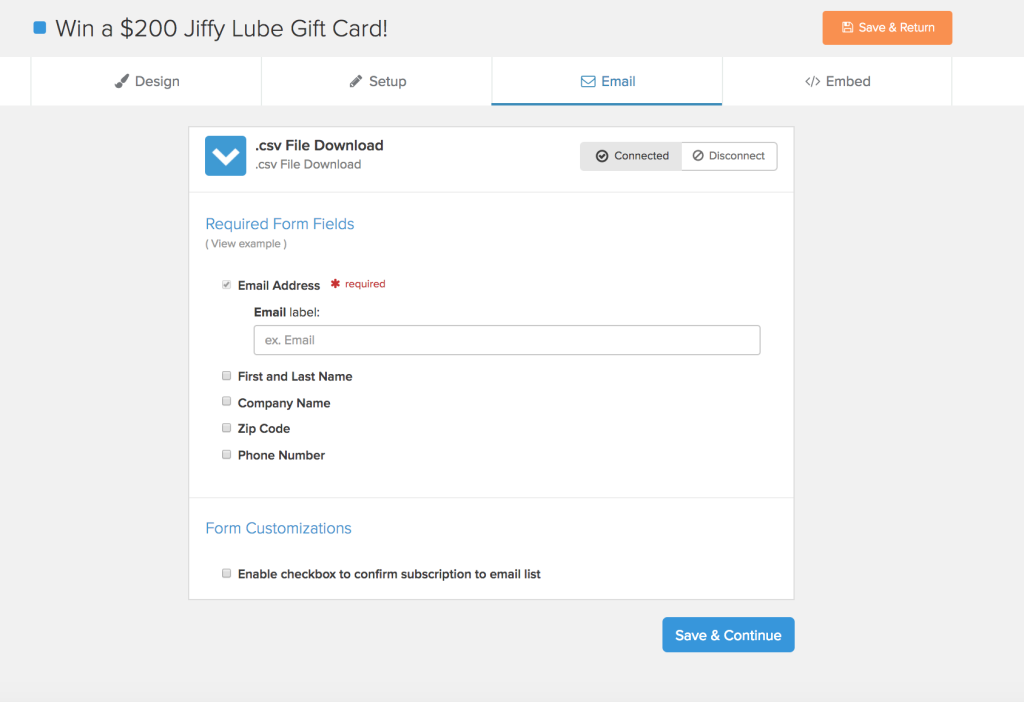Screen dimensions: 1024x702
Task: Click the checkmark circle icon in Connected
Action: tap(602, 156)
